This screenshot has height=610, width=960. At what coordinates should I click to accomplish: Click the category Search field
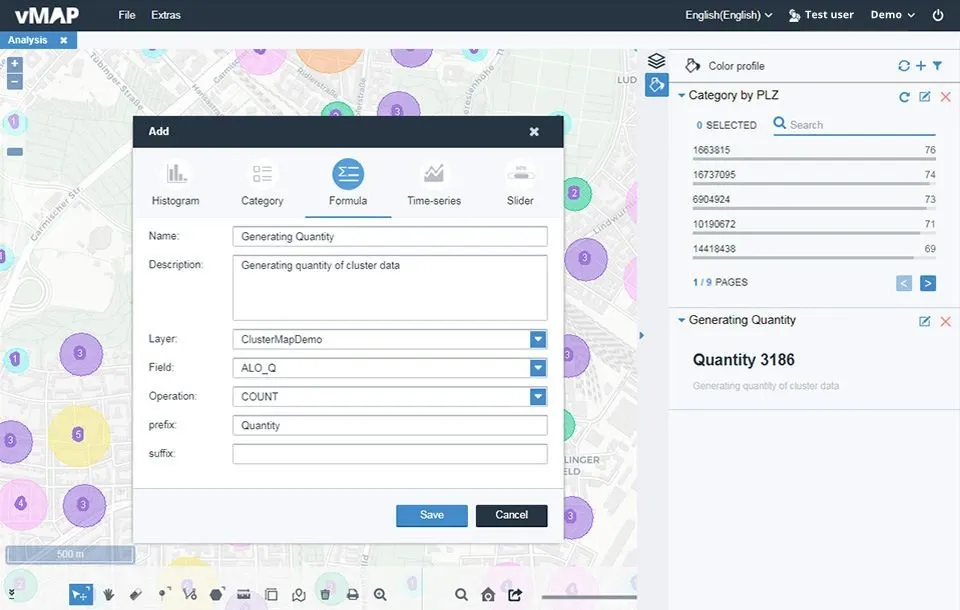point(855,124)
